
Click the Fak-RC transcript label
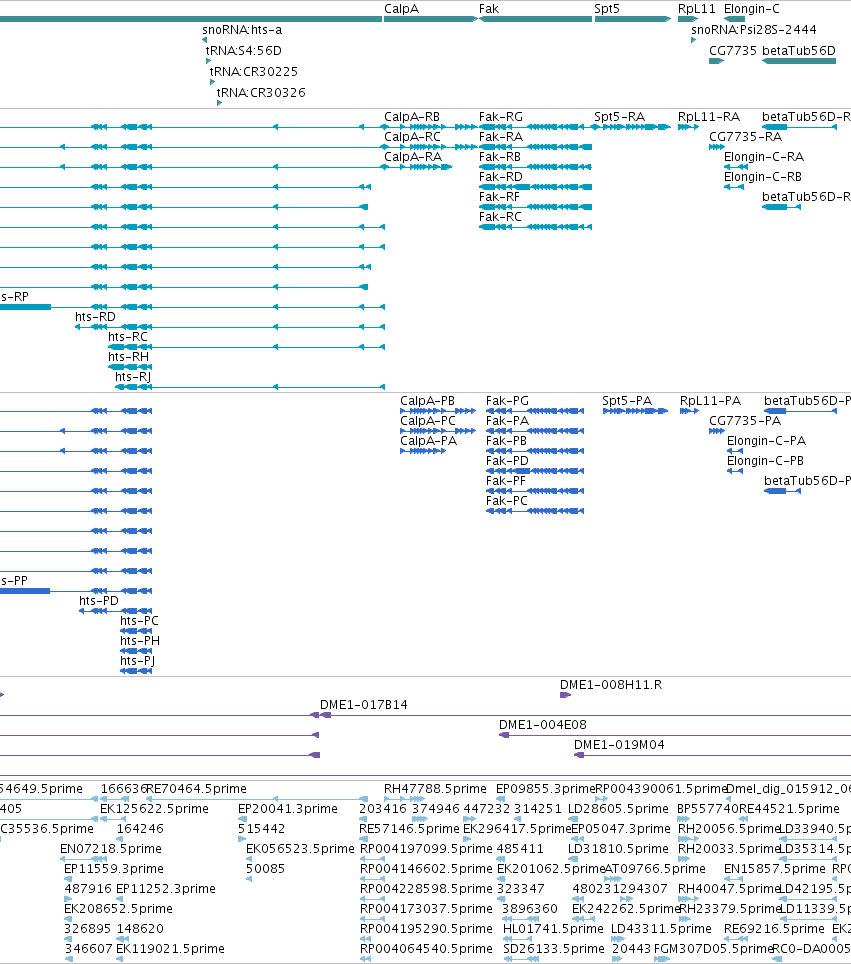(501, 216)
